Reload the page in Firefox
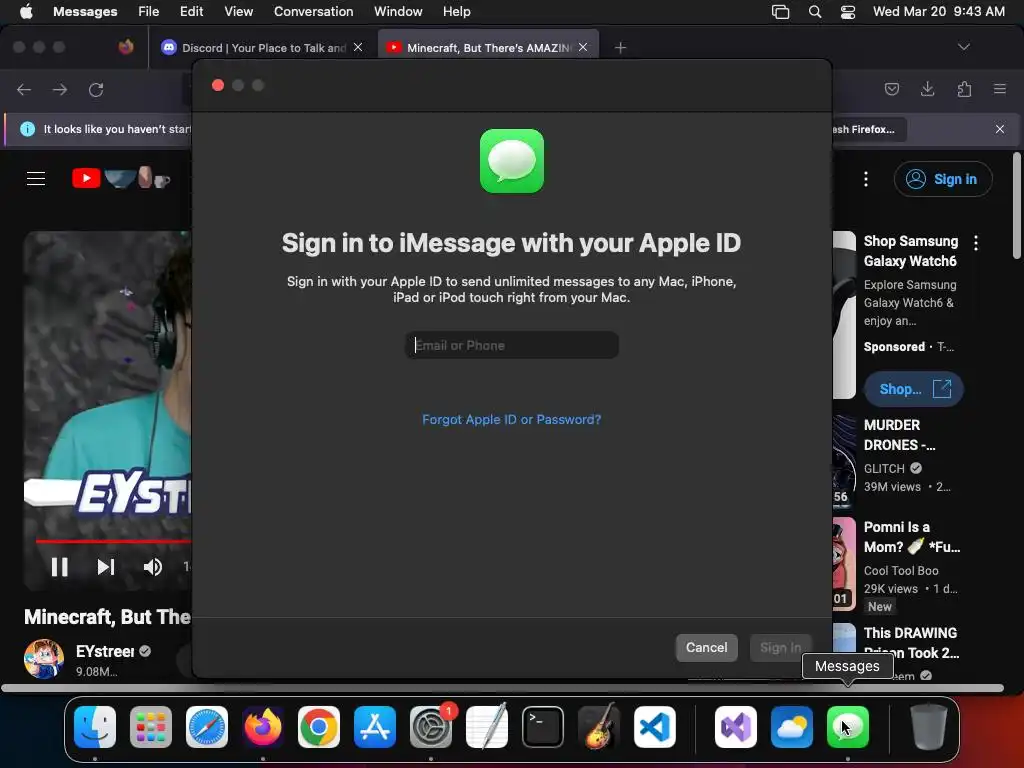Viewport: 1024px width, 768px height. click(x=96, y=89)
